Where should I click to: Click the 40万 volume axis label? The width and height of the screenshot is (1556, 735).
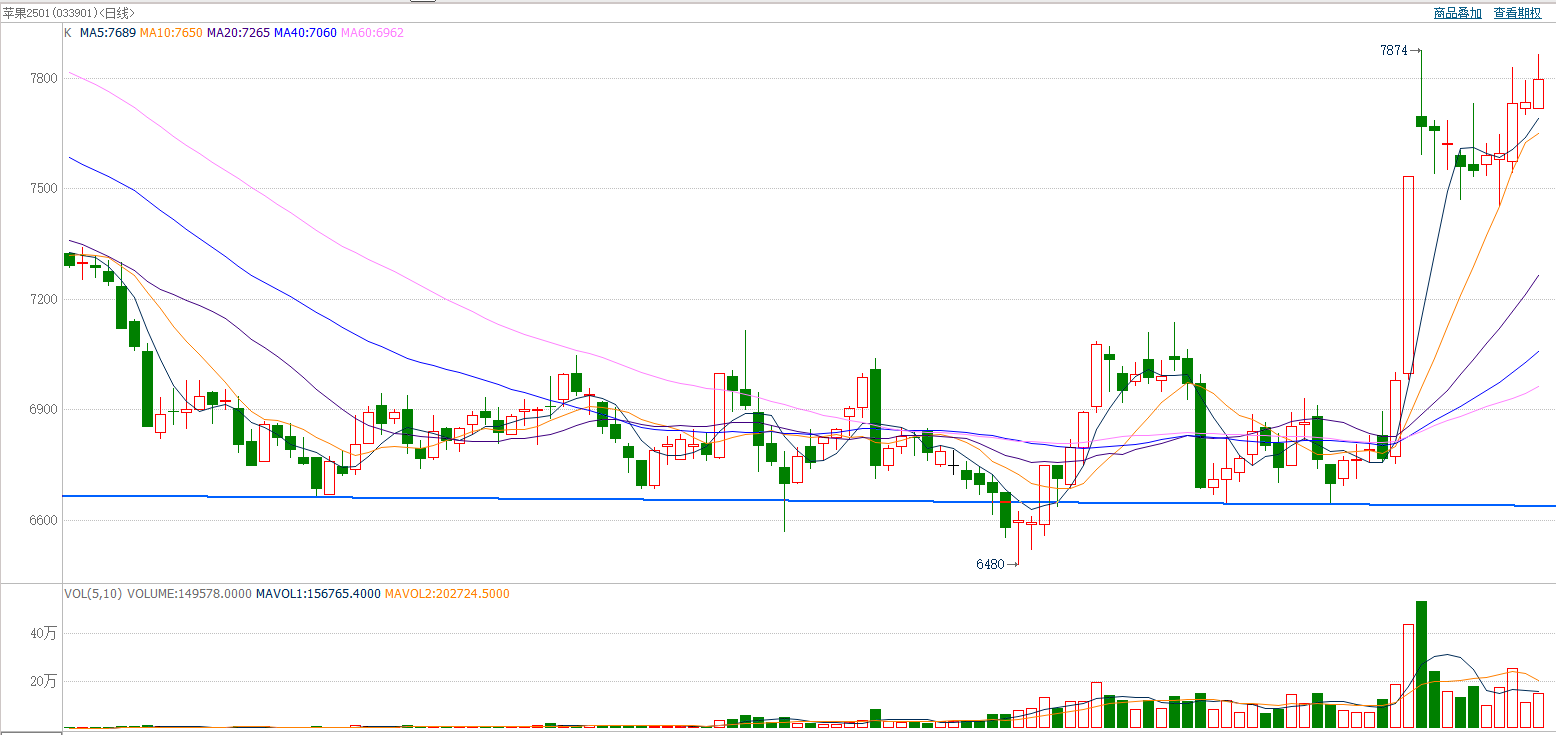[x=44, y=634]
